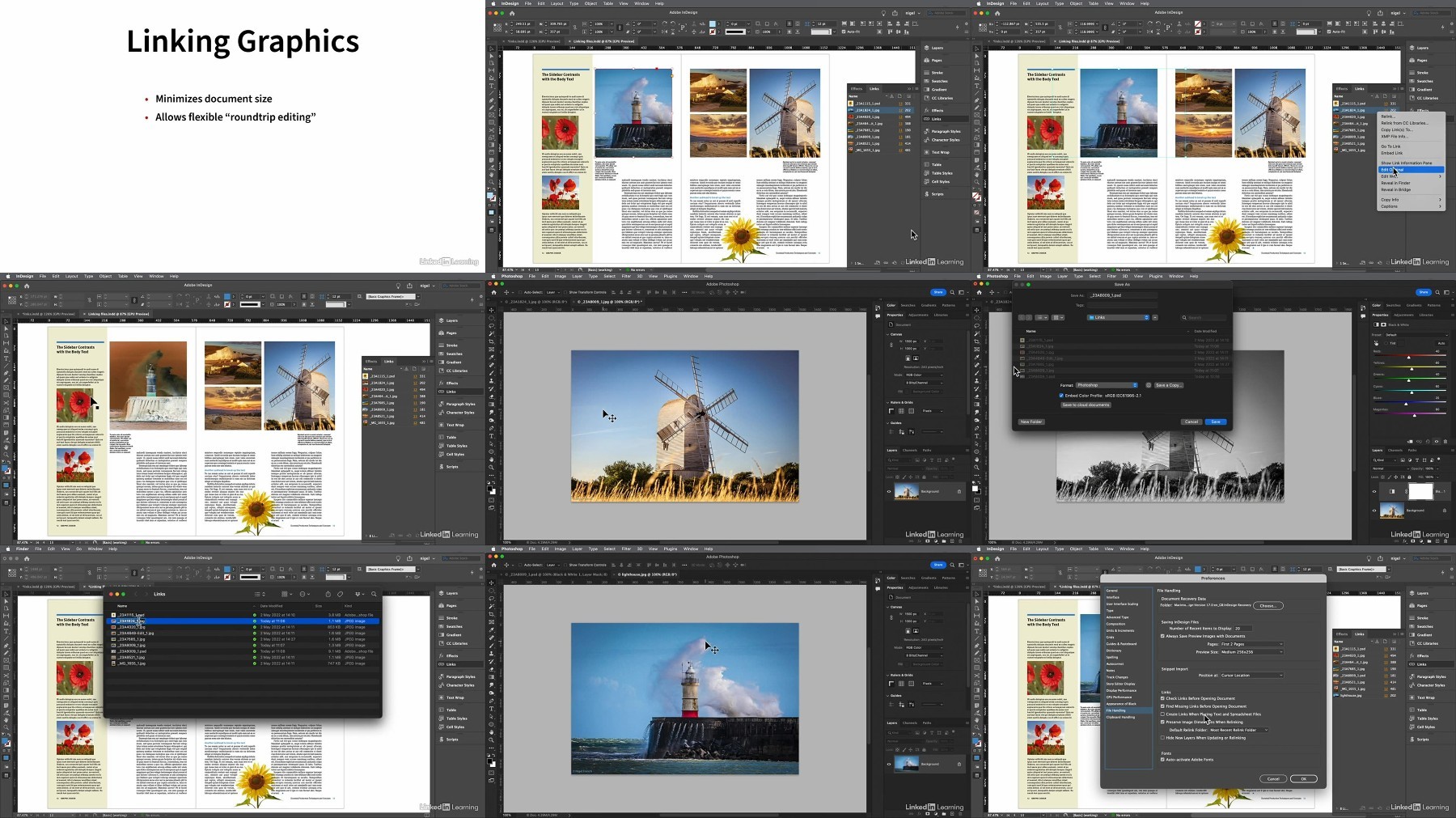Toggle Check Links Before Opening Document
1456x818 pixels.
pos(1163,698)
